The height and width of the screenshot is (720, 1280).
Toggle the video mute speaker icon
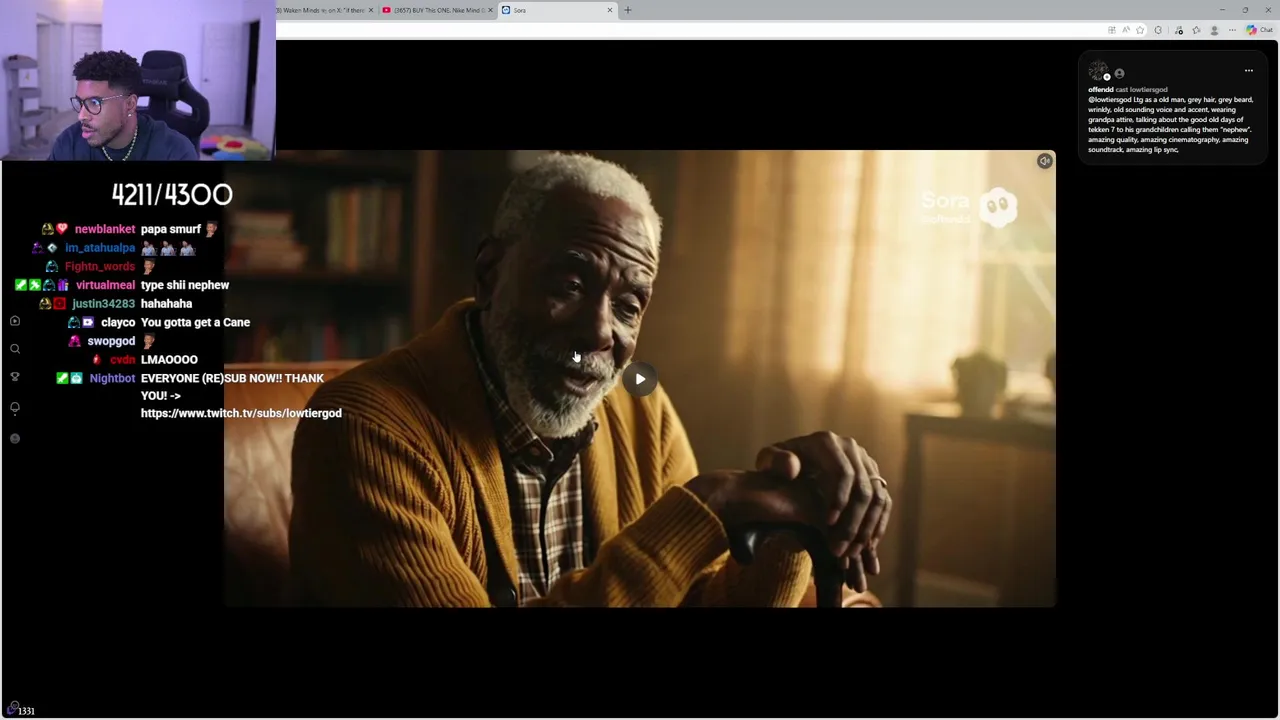(1044, 161)
